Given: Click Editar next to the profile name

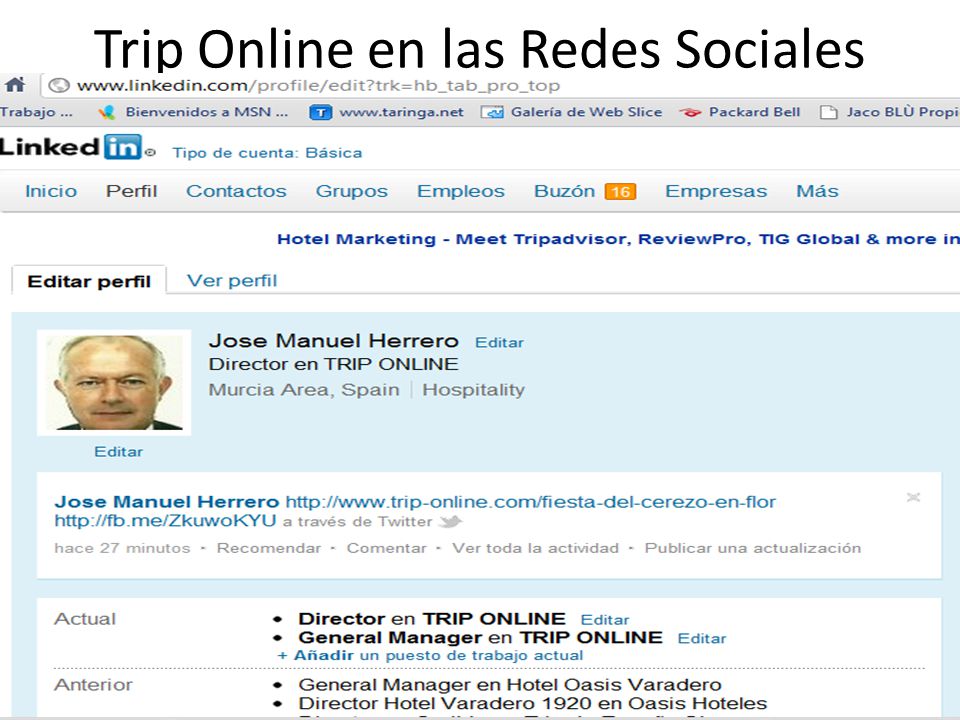Looking at the screenshot, I should tap(499, 343).
